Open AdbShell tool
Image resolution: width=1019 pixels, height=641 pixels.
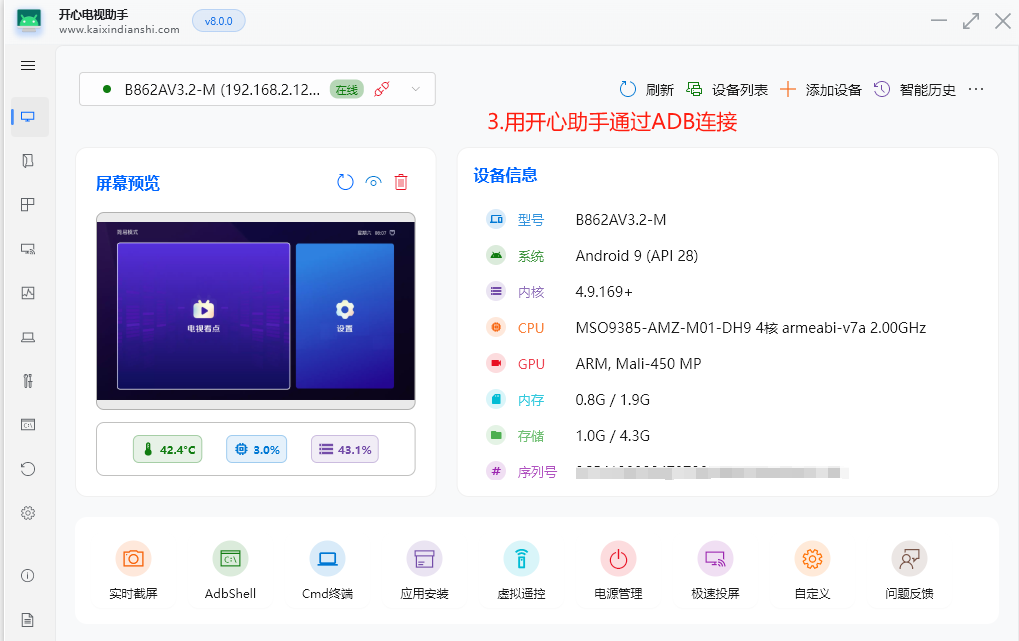[230, 571]
